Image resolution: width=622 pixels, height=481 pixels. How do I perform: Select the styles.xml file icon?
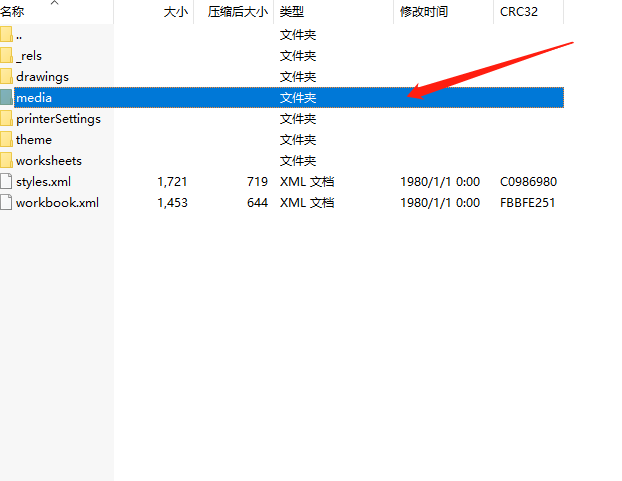click(6, 182)
